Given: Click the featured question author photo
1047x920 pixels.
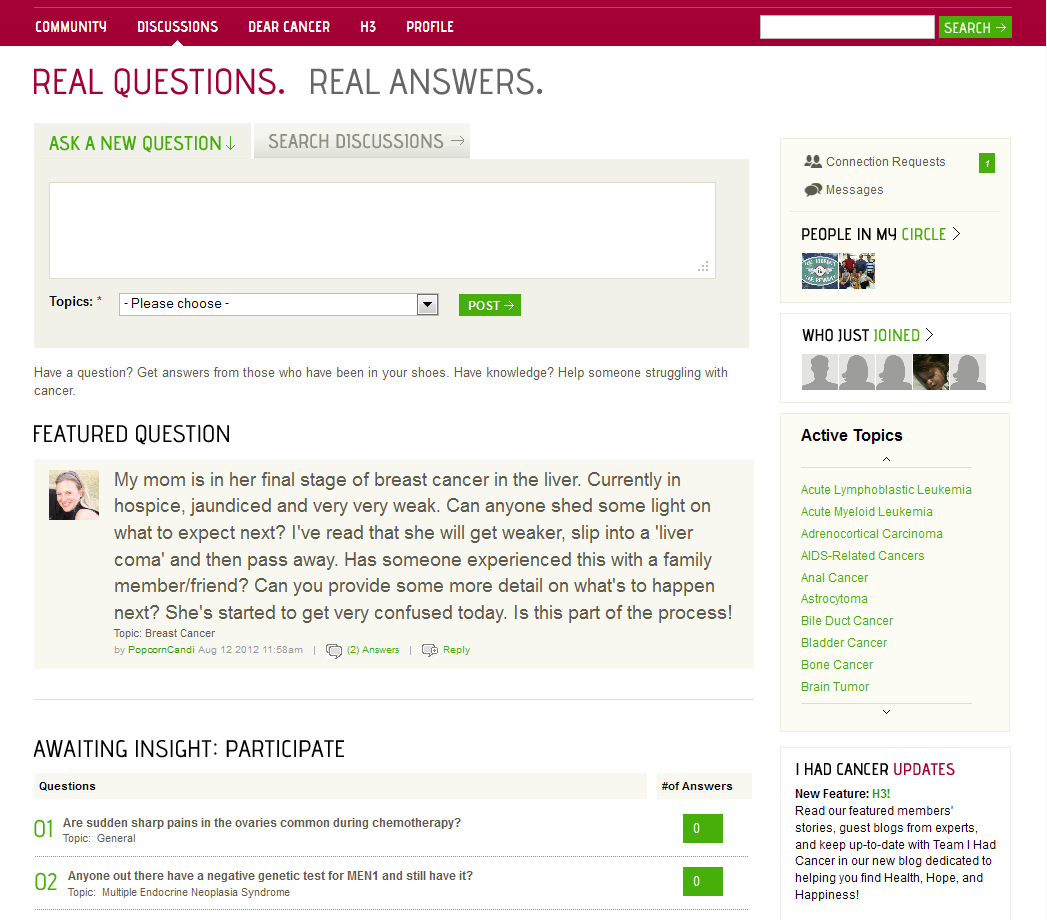Looking at the screenshot, I should coord(74,495).
